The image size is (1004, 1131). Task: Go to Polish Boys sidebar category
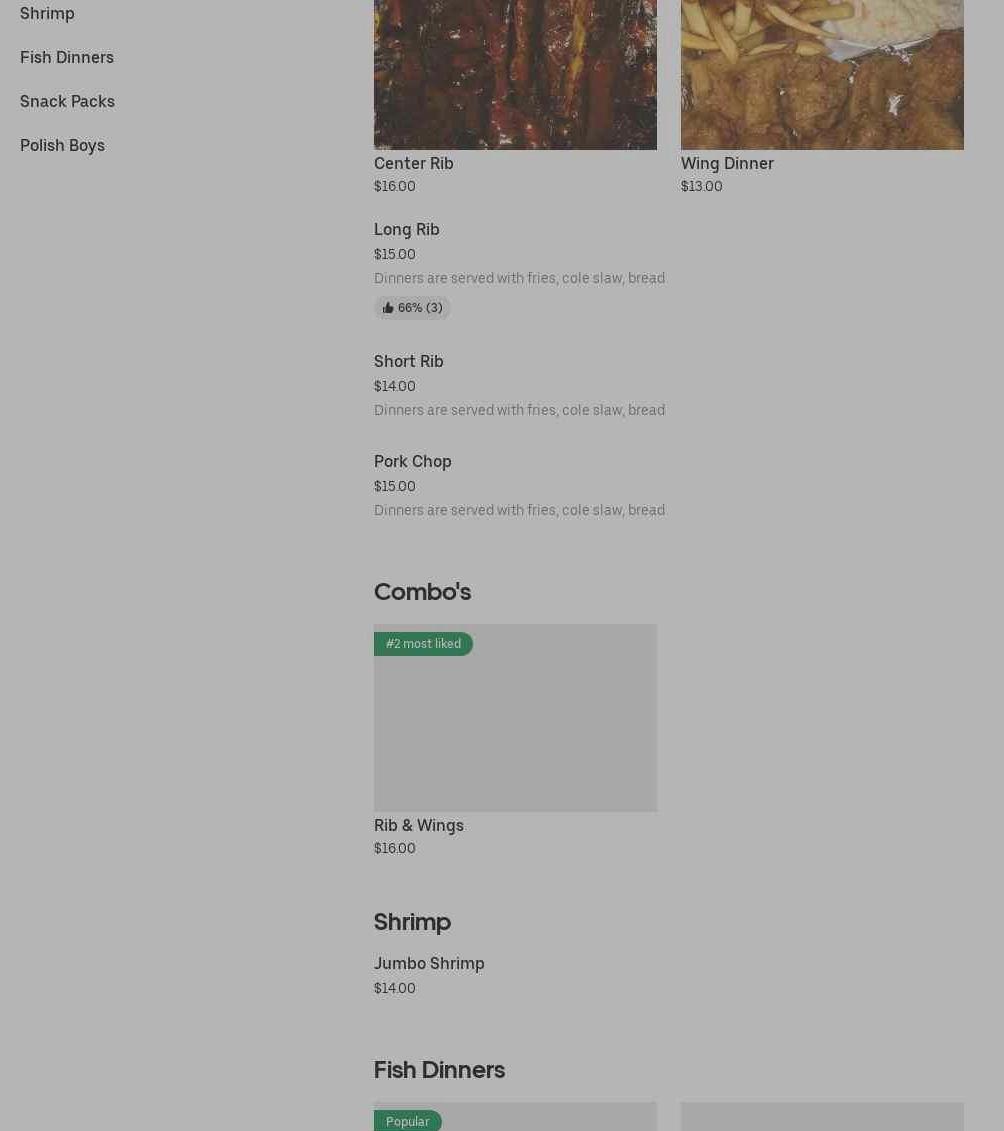point(62,145)
